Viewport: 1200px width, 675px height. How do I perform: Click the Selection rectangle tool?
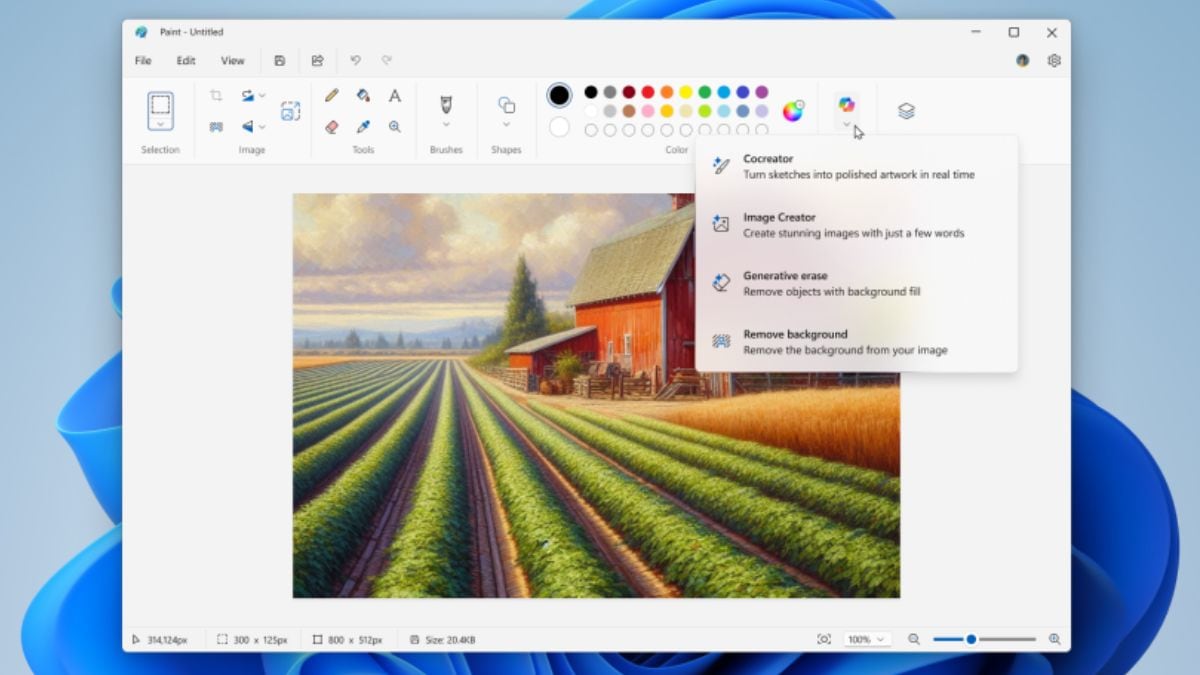[160, 105]
